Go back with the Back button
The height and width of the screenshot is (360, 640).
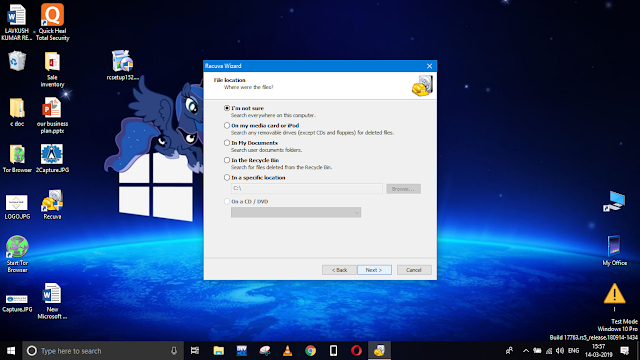339,270
